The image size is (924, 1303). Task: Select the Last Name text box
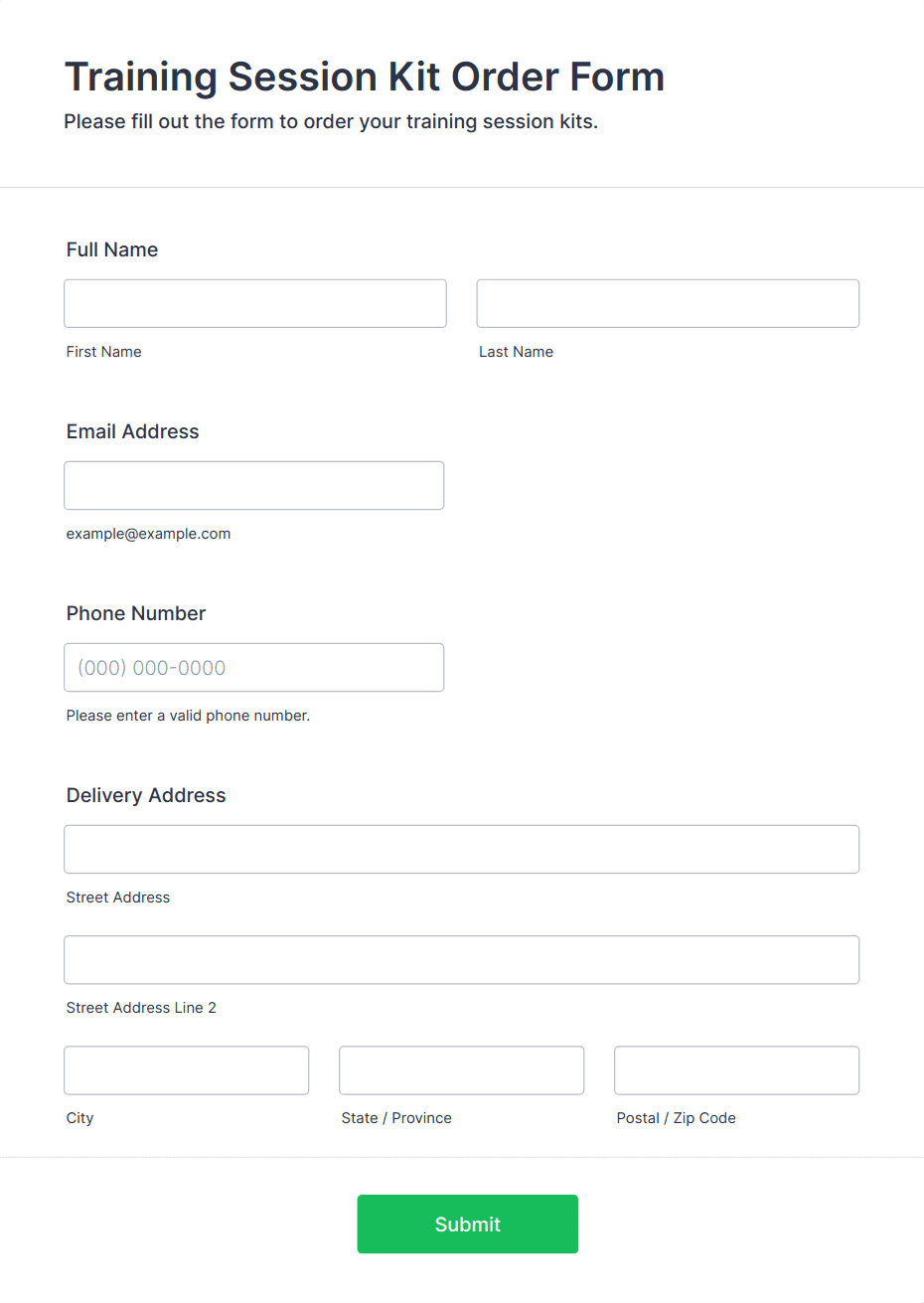point(668,303)
